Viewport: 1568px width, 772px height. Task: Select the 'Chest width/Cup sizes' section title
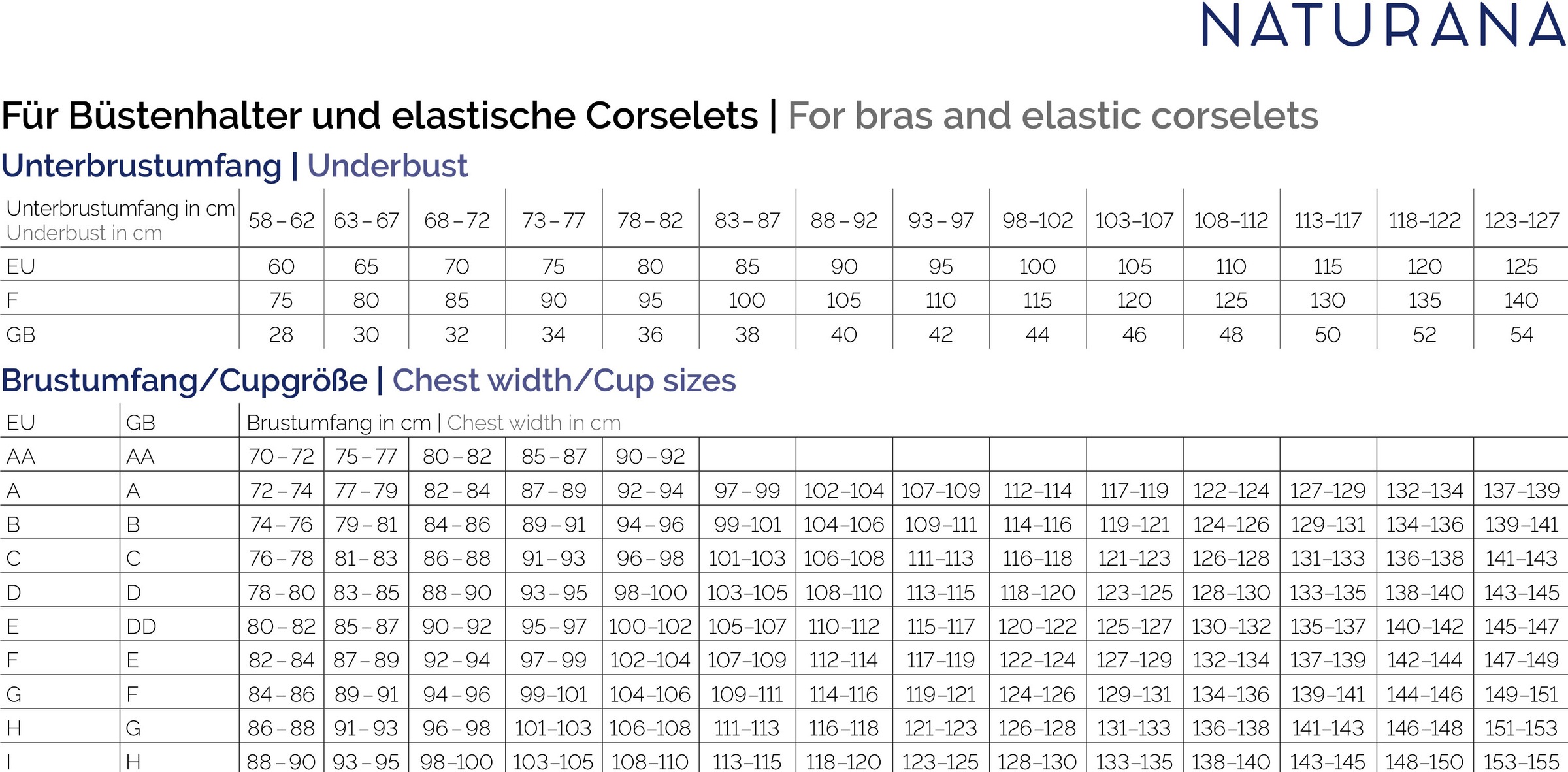pyautogui.click(x=564, y=381)
